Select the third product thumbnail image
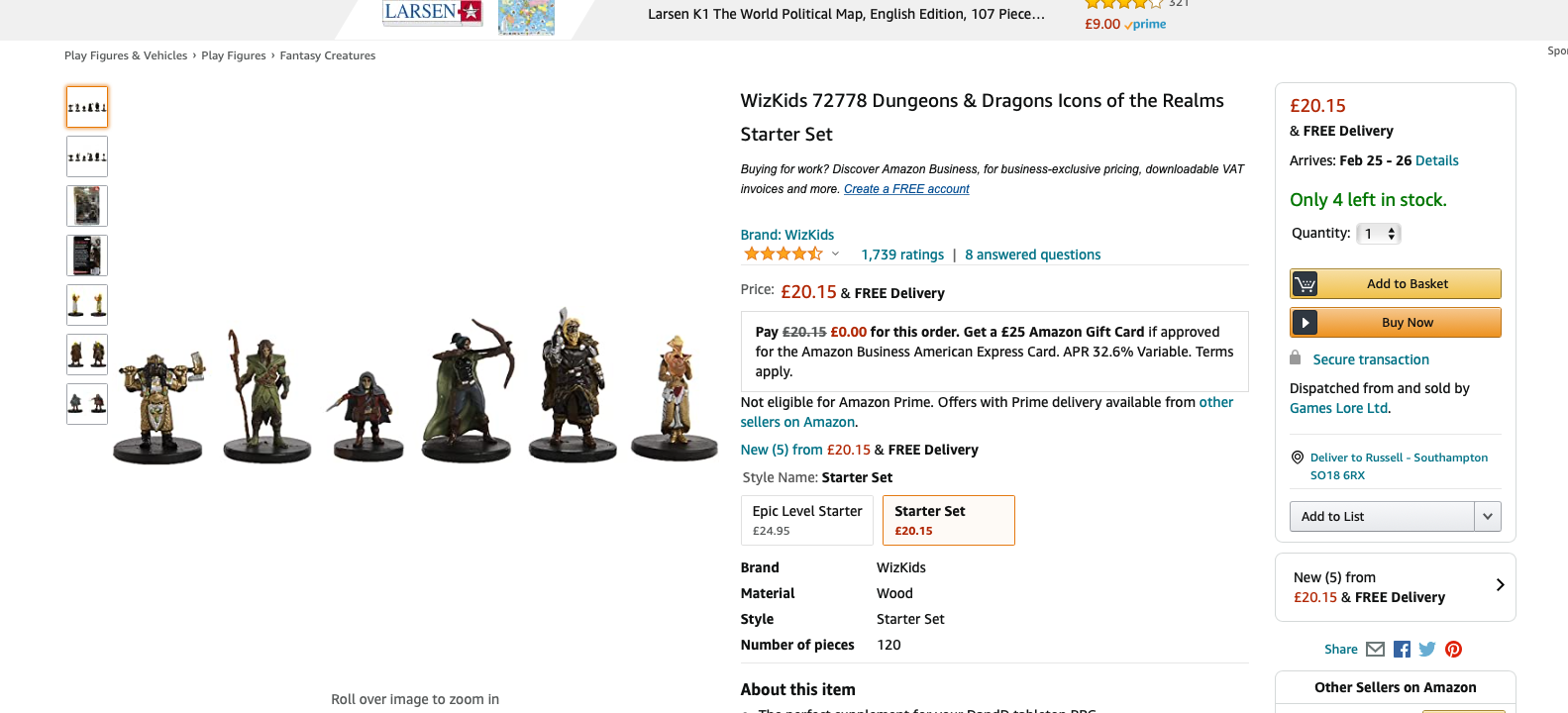Viewport: 1568px width, 713px height. pos(87,206)
